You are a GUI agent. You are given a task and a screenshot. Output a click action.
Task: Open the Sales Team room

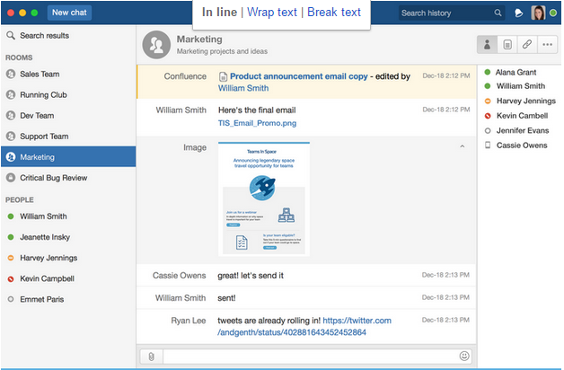pos(68,74)
